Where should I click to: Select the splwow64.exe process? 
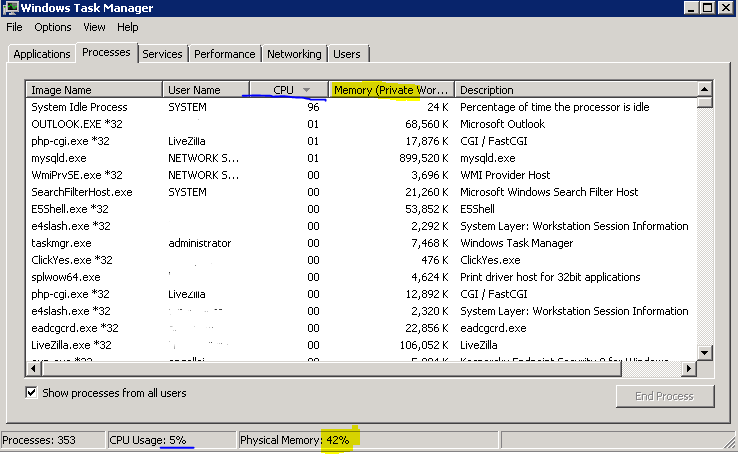click(x=361, y=277)
